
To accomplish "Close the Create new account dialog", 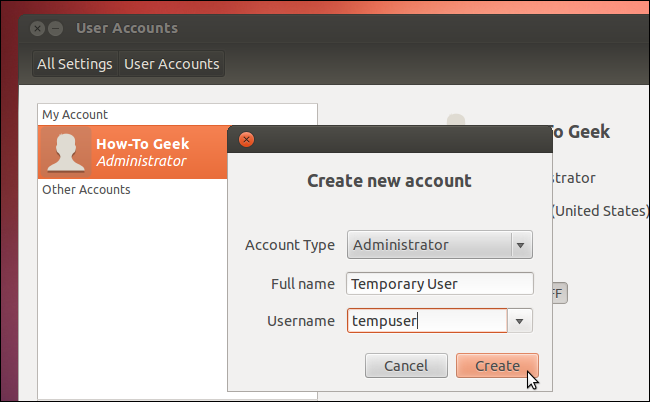I will click(247, 139).
